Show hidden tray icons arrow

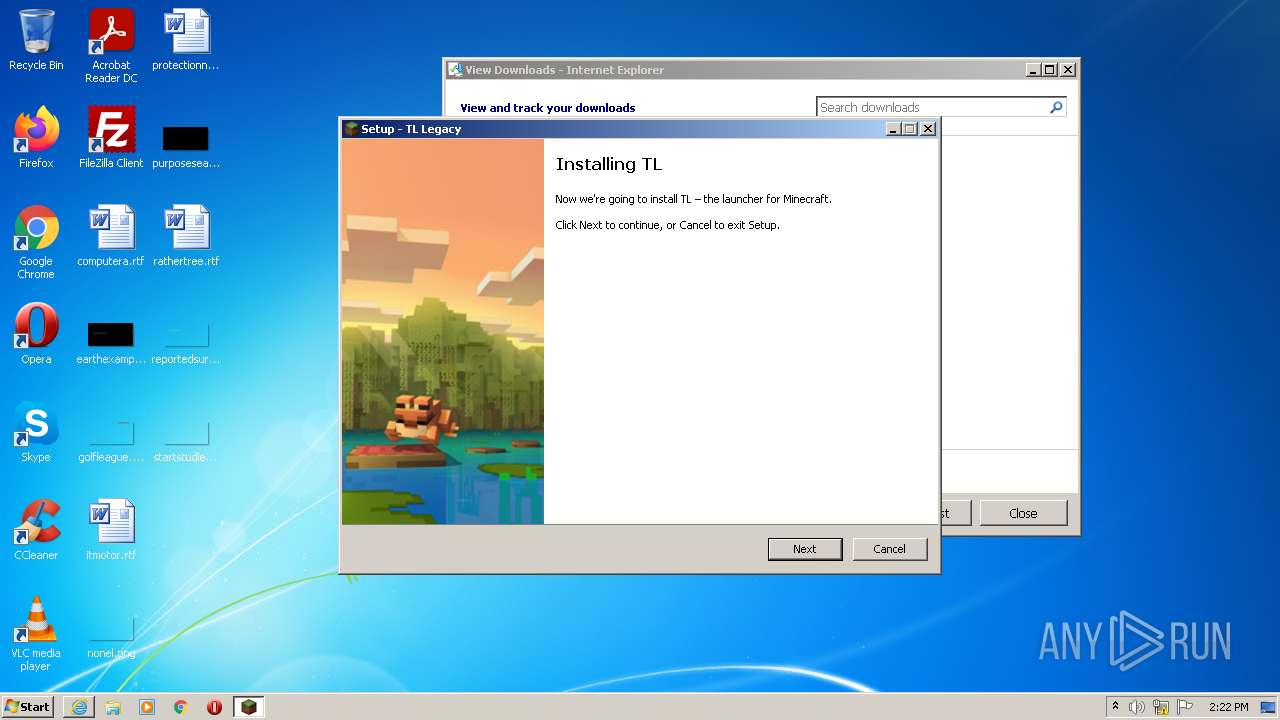pyautogui.click(x=1115, y=707)
